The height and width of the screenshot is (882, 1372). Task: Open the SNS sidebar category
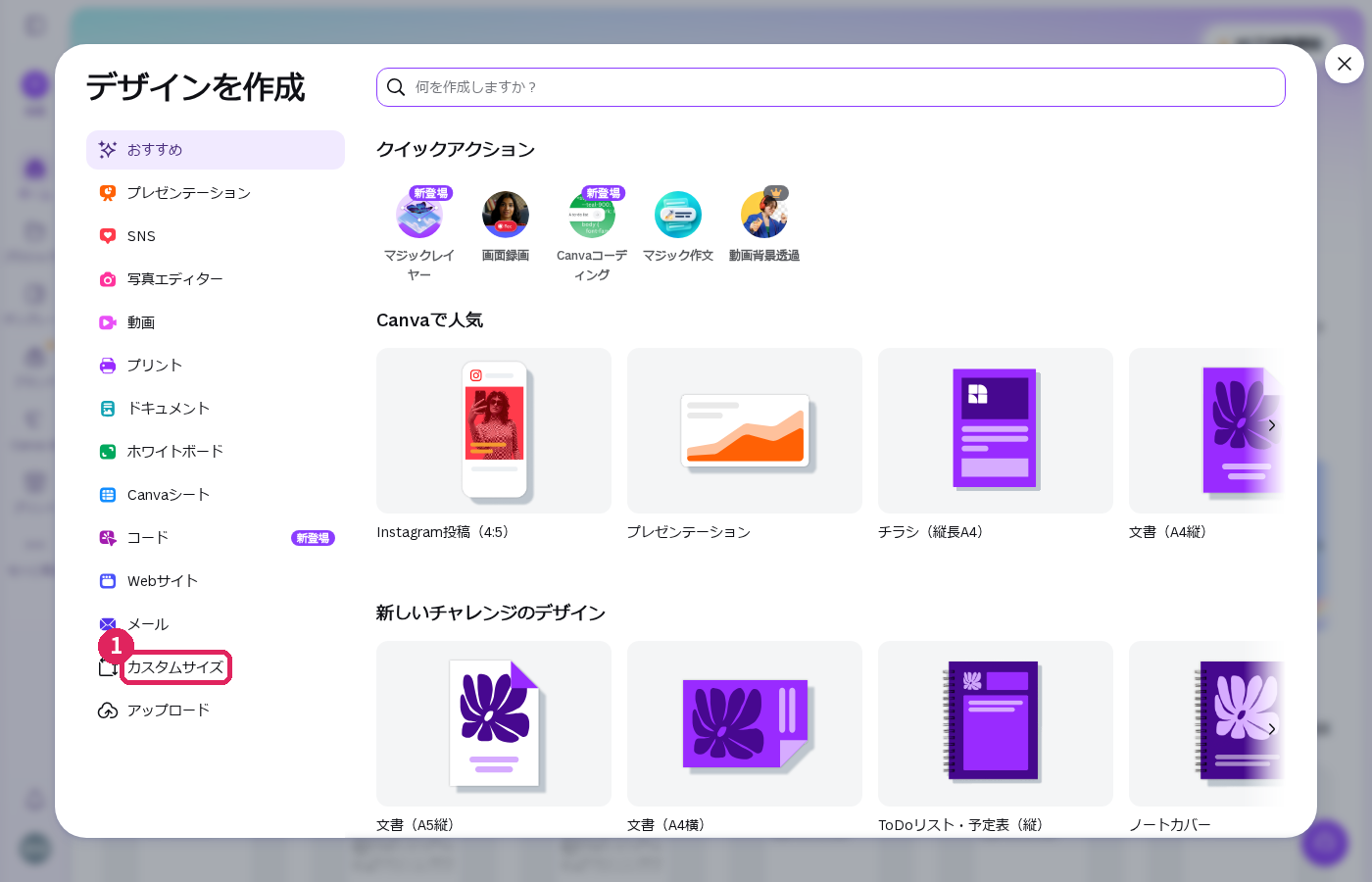click(x=216, y=236)
